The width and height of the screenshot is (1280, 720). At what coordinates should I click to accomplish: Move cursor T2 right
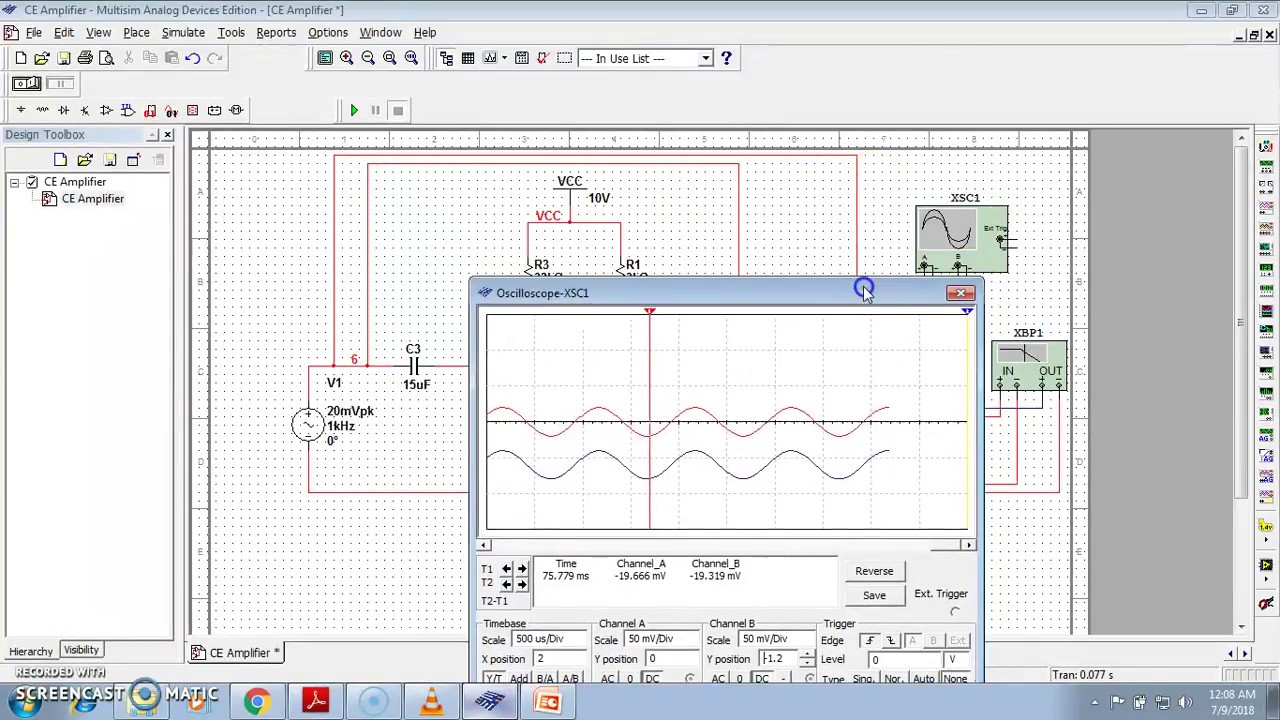pyautogui.click(x=521, y=583)
